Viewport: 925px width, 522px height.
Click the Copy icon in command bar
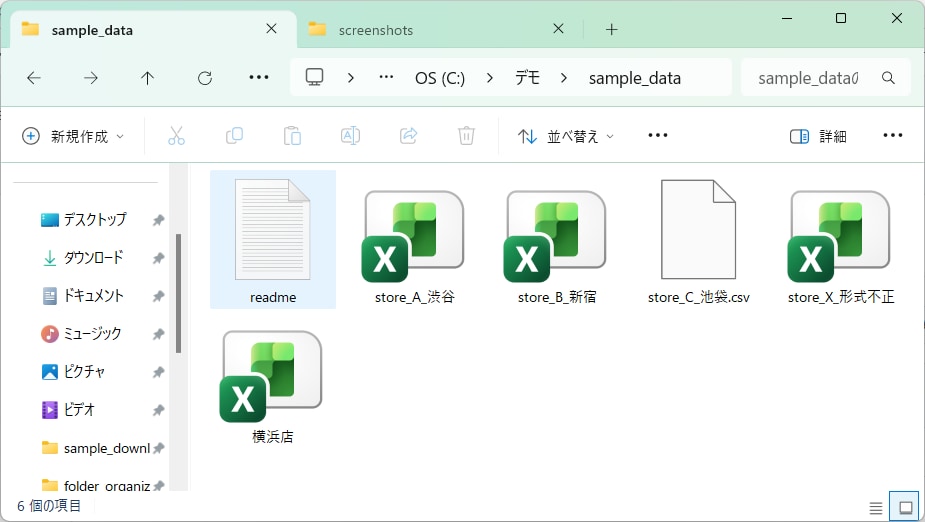[x=234, y=136]
